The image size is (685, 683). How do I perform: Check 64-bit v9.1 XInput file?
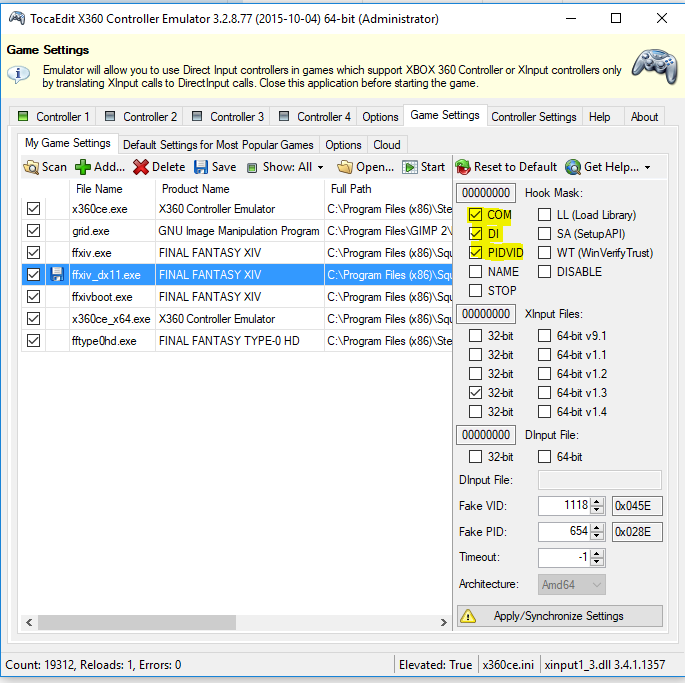coord(544,336)
